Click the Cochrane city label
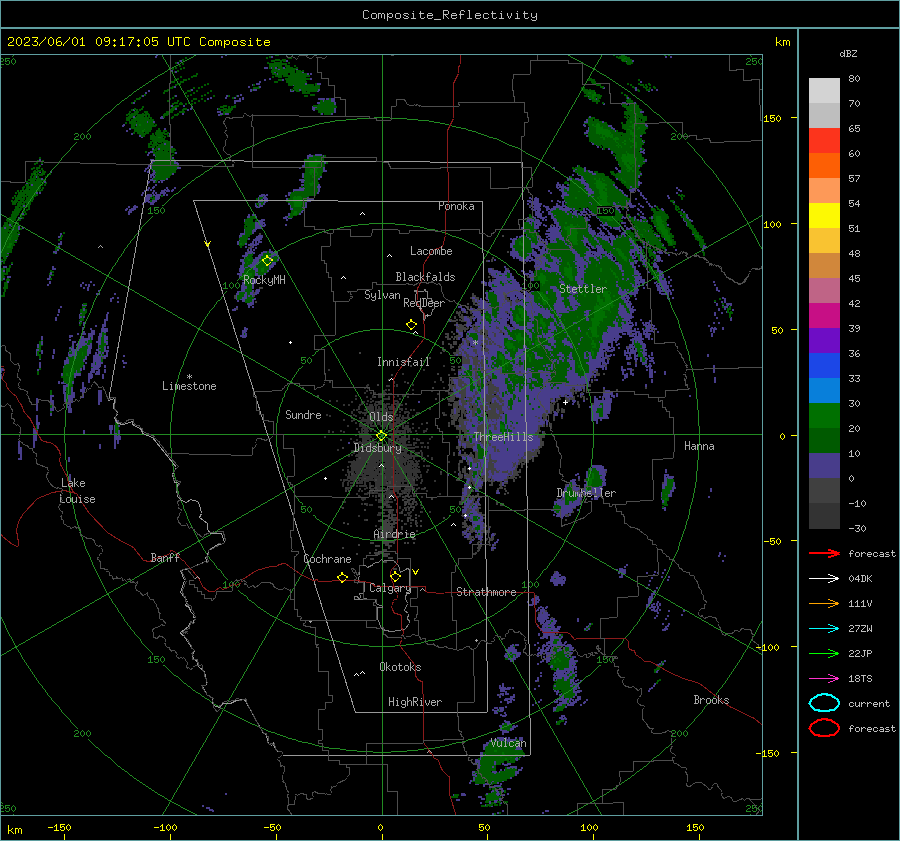This screenshot has width=900, height=841. 327,559
